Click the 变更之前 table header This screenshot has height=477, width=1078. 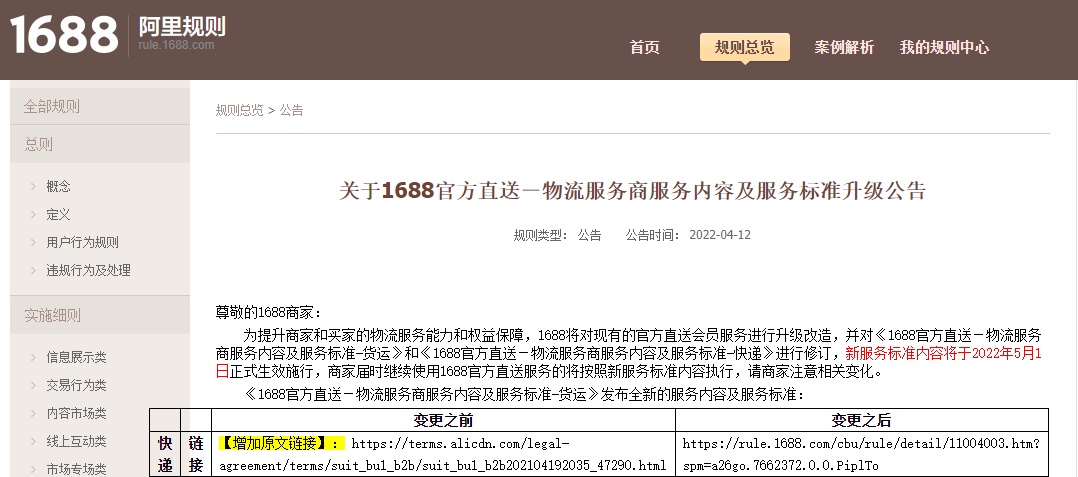[x=443, y=421]
